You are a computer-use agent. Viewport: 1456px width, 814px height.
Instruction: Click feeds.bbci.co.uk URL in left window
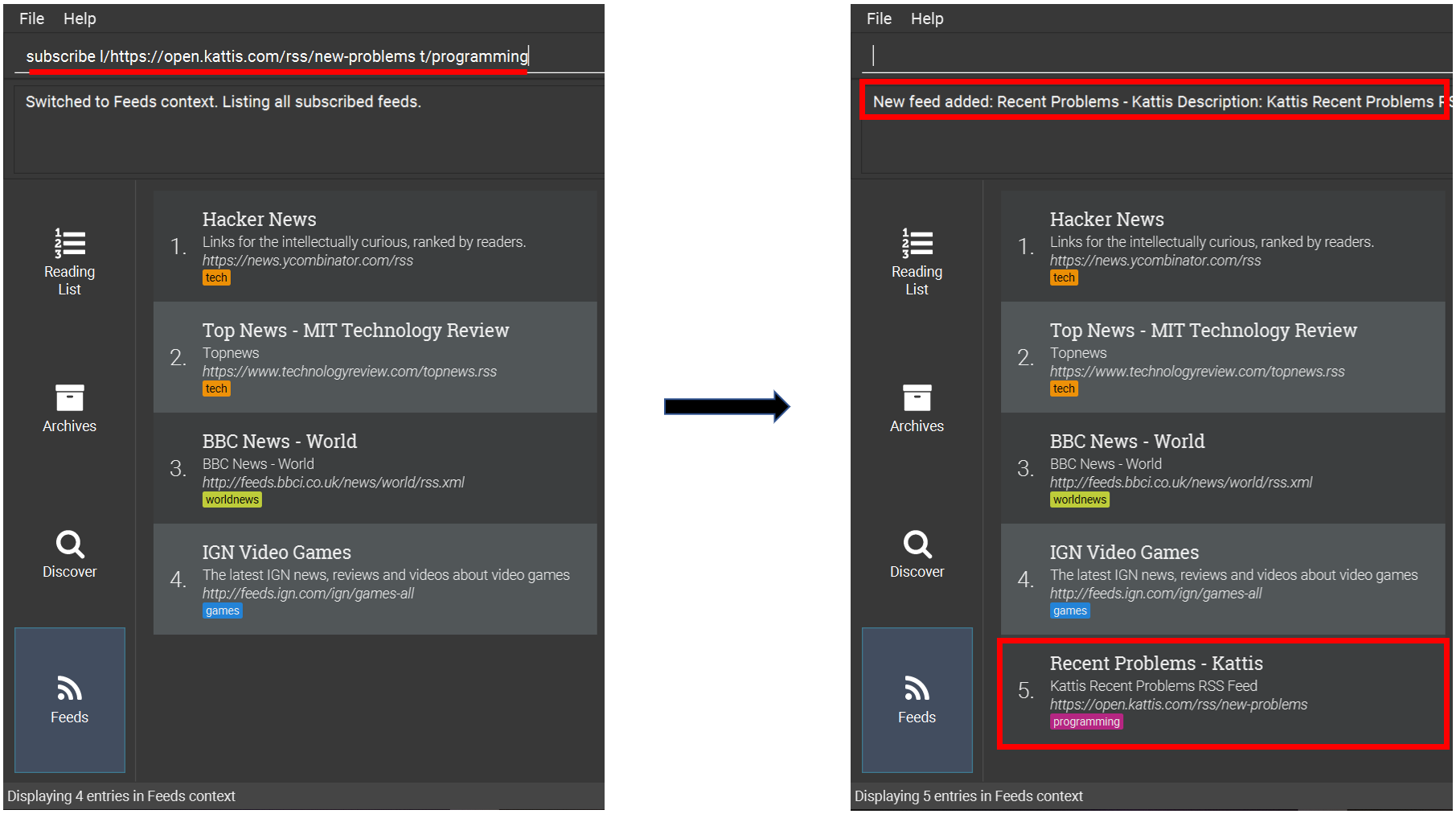334,482
